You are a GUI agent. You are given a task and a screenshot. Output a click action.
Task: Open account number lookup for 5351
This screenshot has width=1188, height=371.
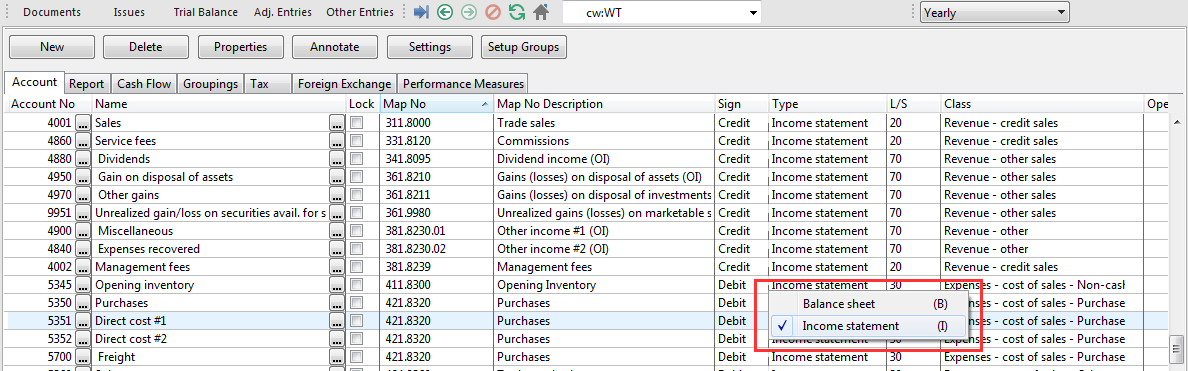(83, 321)
